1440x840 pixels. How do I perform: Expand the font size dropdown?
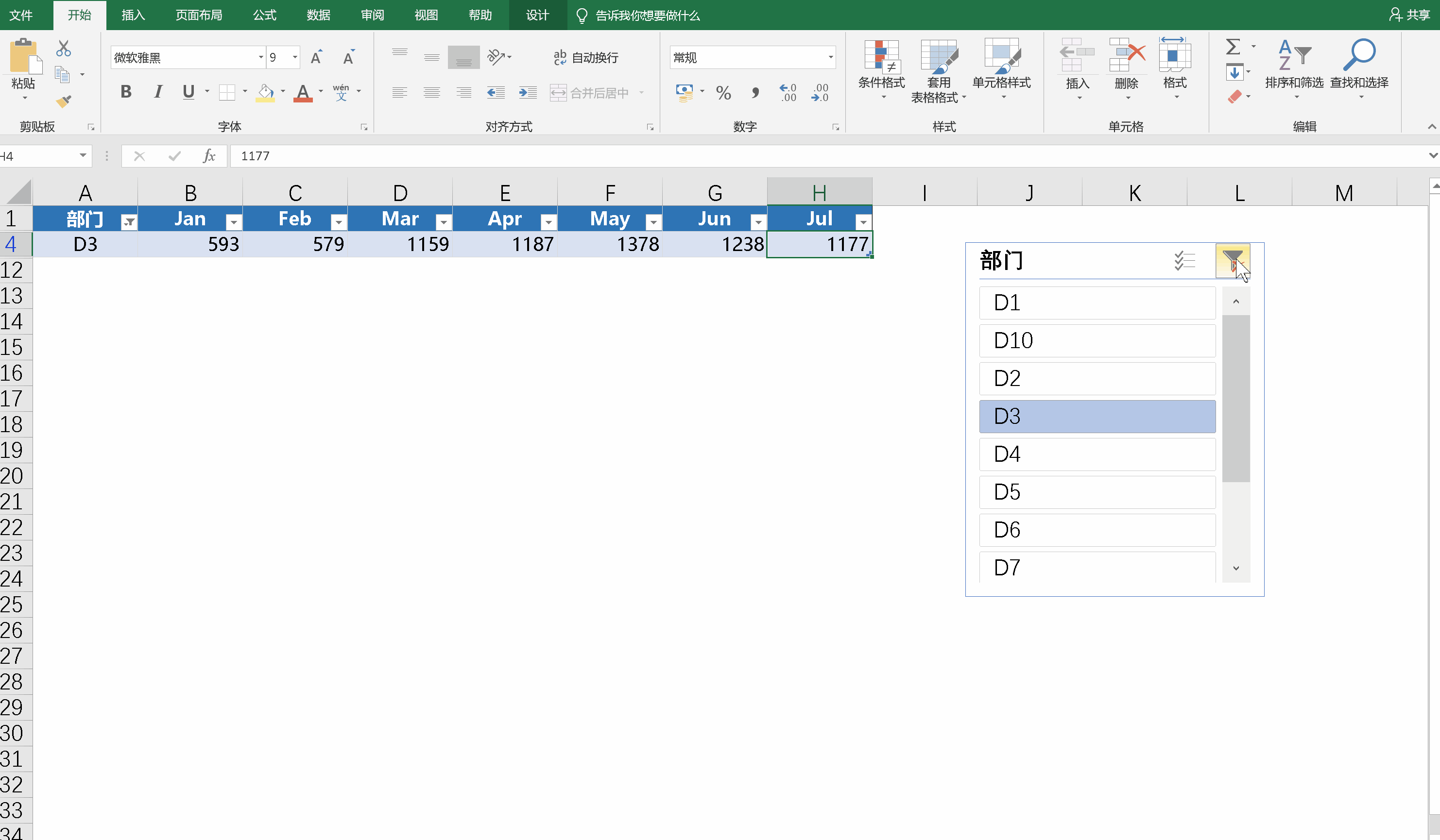click(x=295, y=57)
